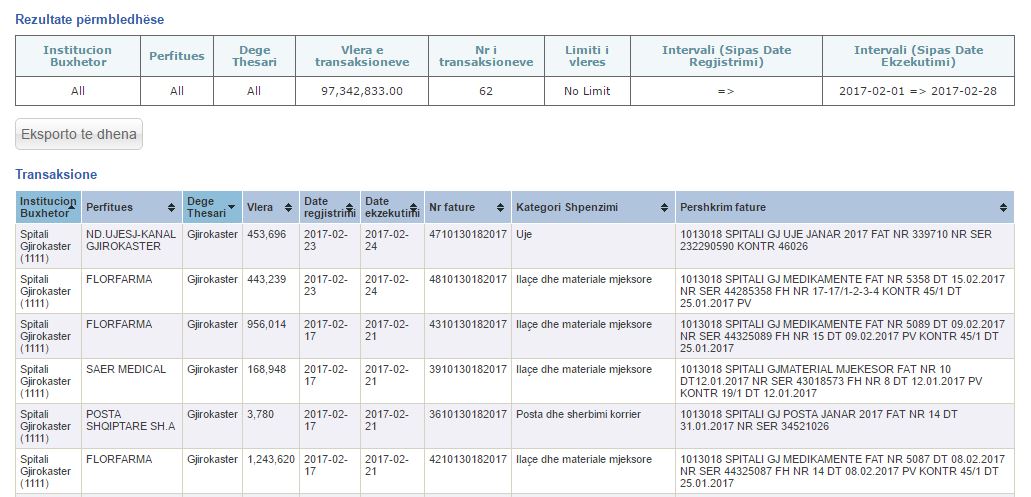The width and height of the screenshot is (1031, 497).
Task: Select the 1,243,620 value cell
Action: pyautogui.click(x=271, y=459)
